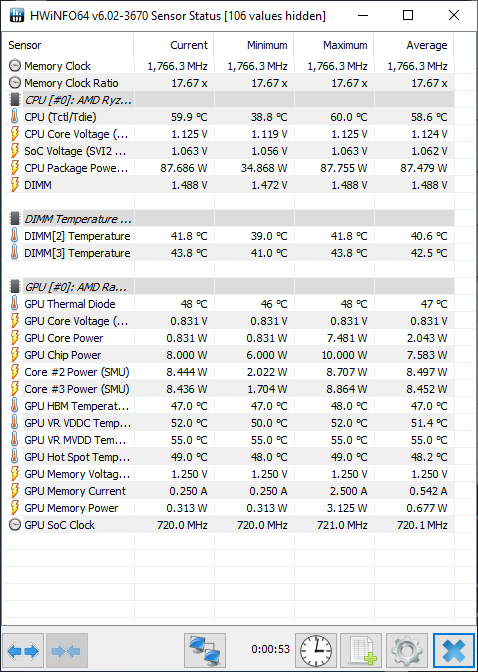478x672 pixels.
Task: Select the CPU [#0]: AMD Ryzen group header
Action: (228, 100)
